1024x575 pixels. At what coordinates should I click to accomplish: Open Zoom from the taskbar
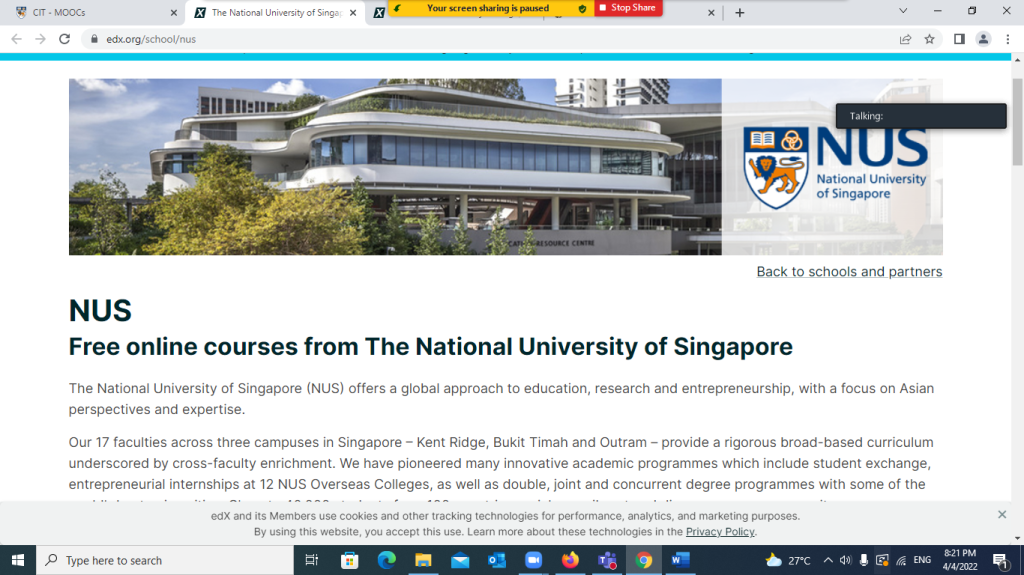click(534, 560)
